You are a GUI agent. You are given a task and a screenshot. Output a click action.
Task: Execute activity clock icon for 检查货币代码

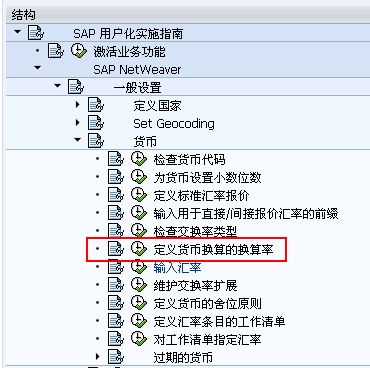(139, 159)
